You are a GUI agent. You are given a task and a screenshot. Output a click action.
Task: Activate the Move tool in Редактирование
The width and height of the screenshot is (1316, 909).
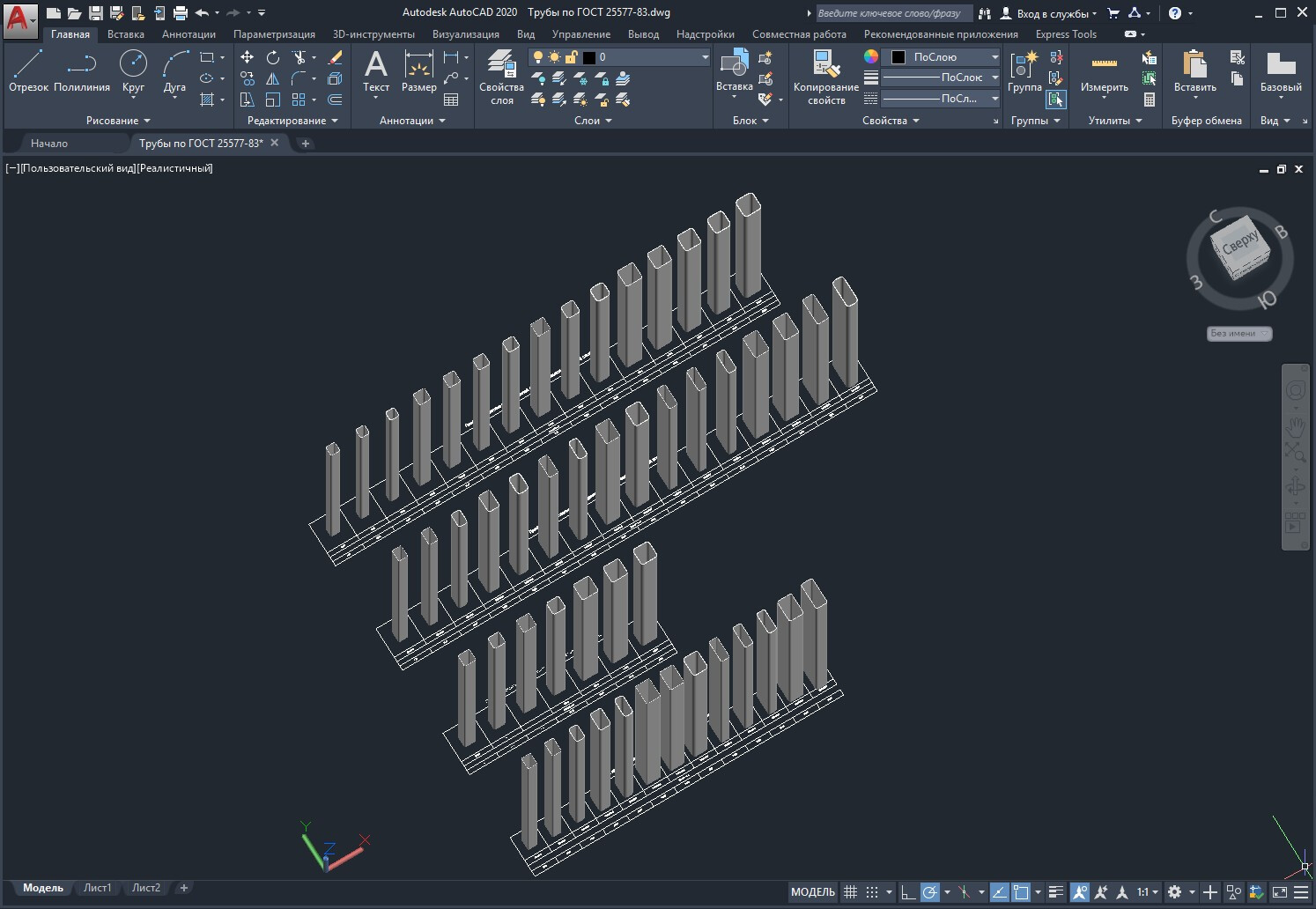[248, 57]
